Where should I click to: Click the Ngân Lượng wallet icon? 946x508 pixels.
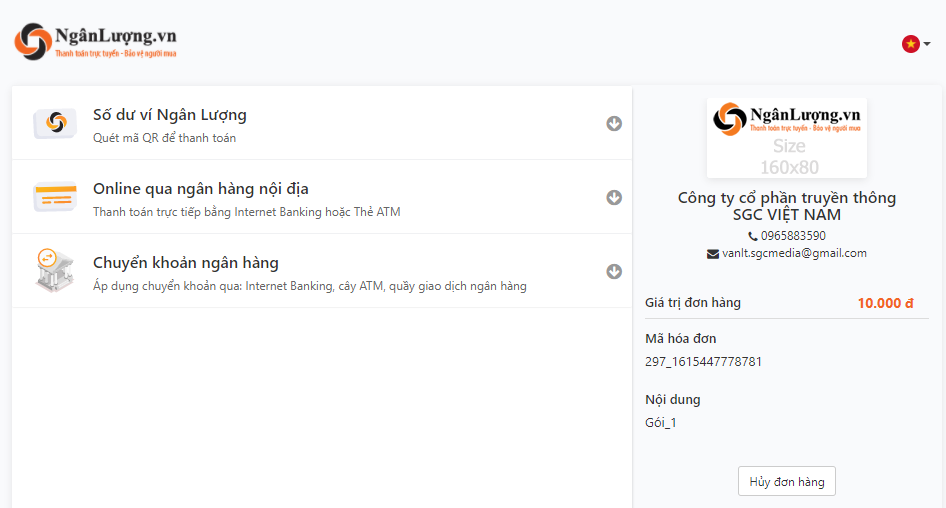[x=54, y=123]
